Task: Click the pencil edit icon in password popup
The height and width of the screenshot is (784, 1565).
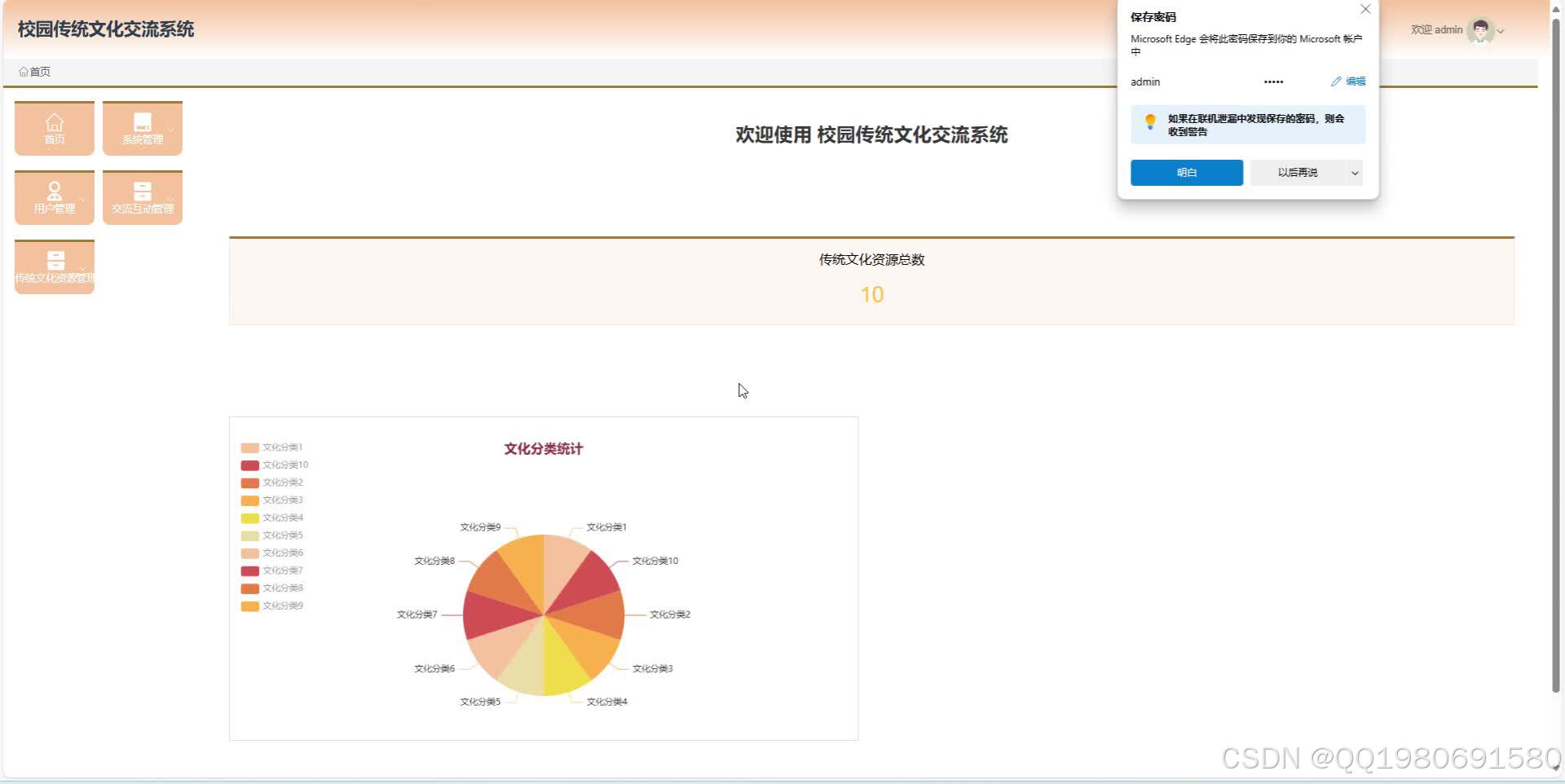Action: pos(1335,81)
